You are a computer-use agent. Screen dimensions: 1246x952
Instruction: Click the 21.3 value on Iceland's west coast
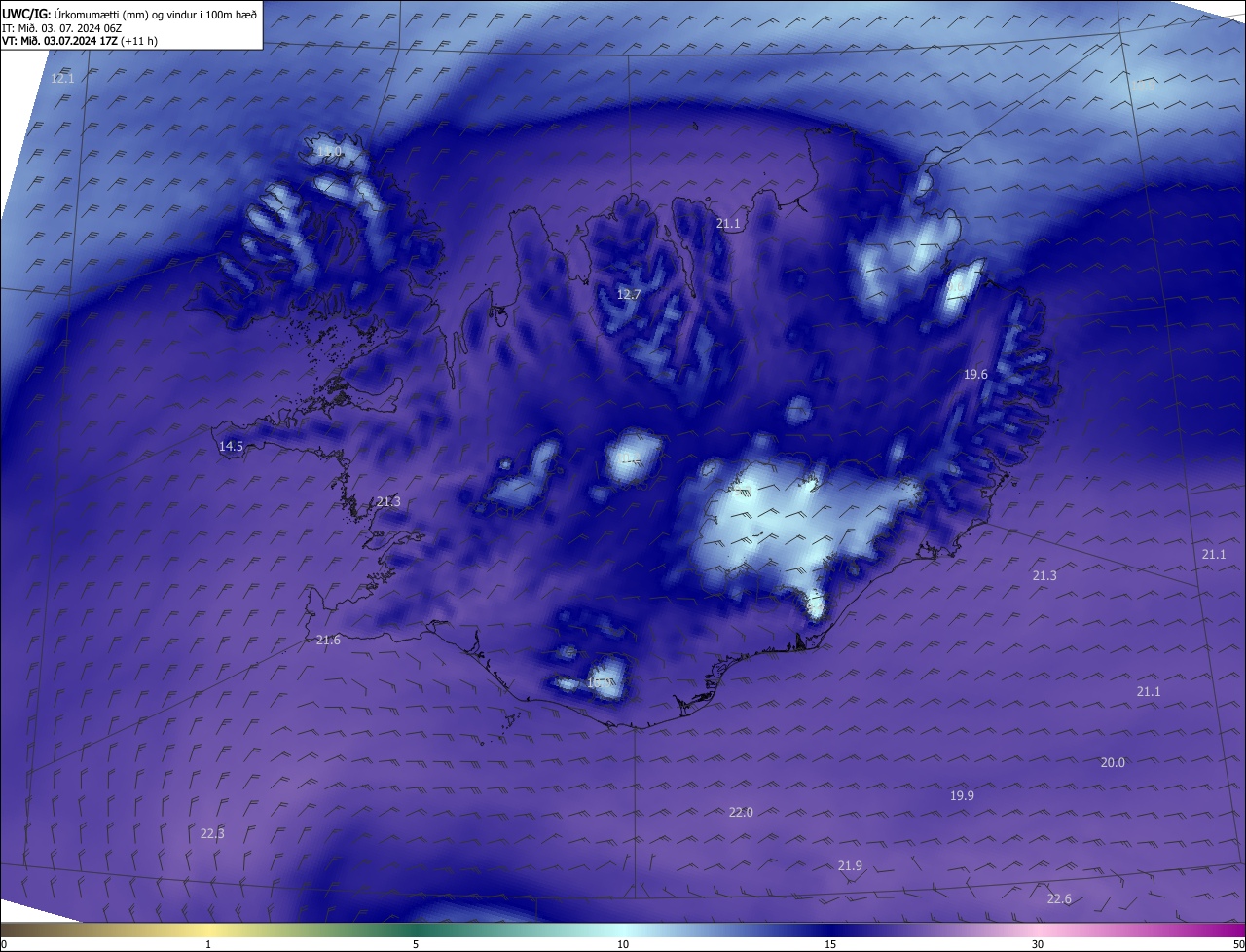pos(387,501)
